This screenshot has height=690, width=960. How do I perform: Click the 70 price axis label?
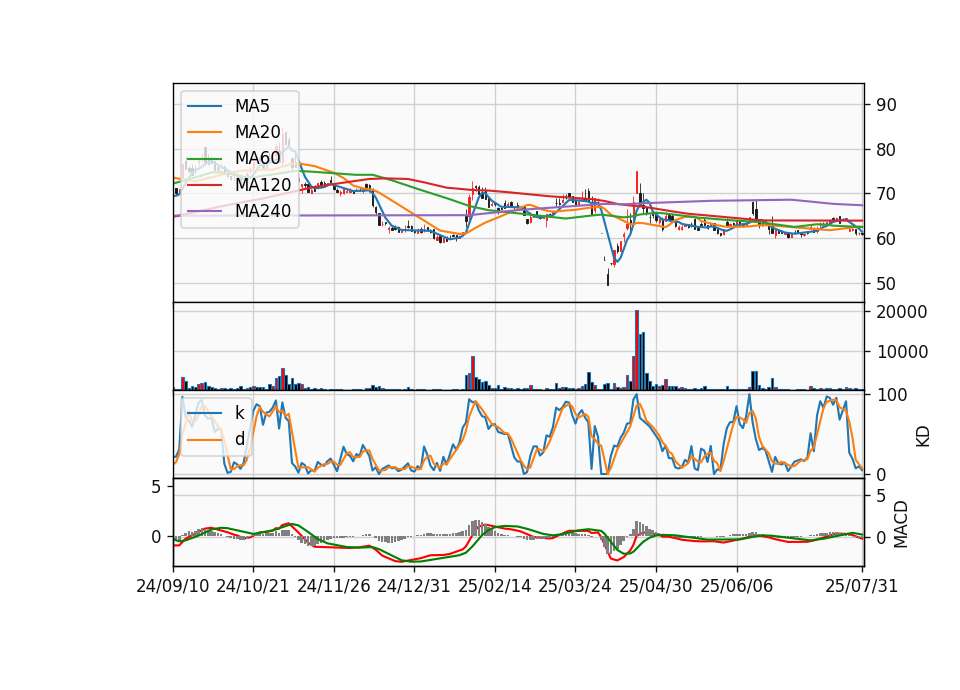[x=887, y=195]
